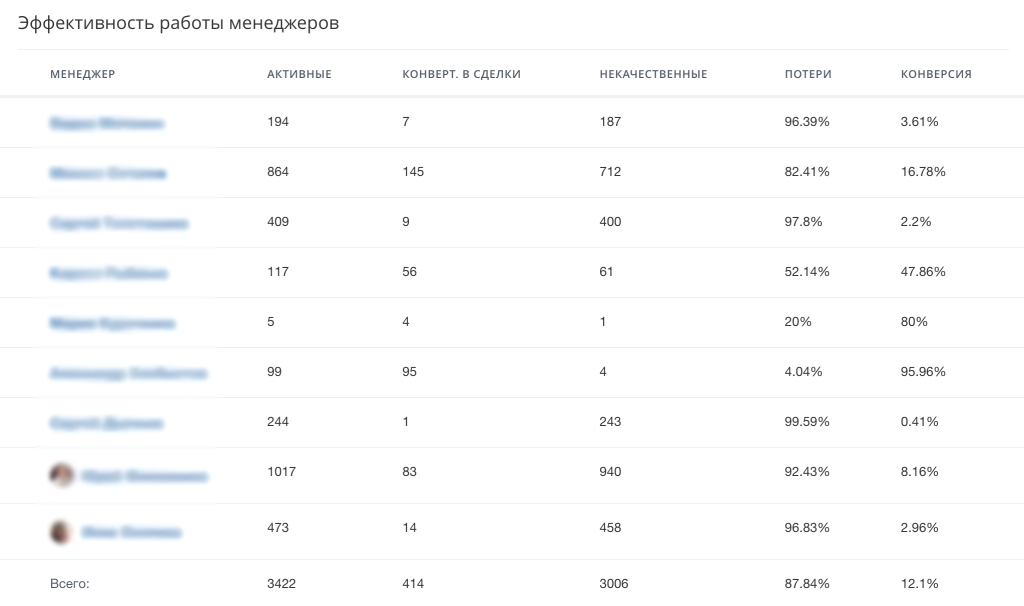Screen dimensions: 1024x606
Task: Open the profile avatar of manager with 1017 leads
Action: click(x=60, y=475)
